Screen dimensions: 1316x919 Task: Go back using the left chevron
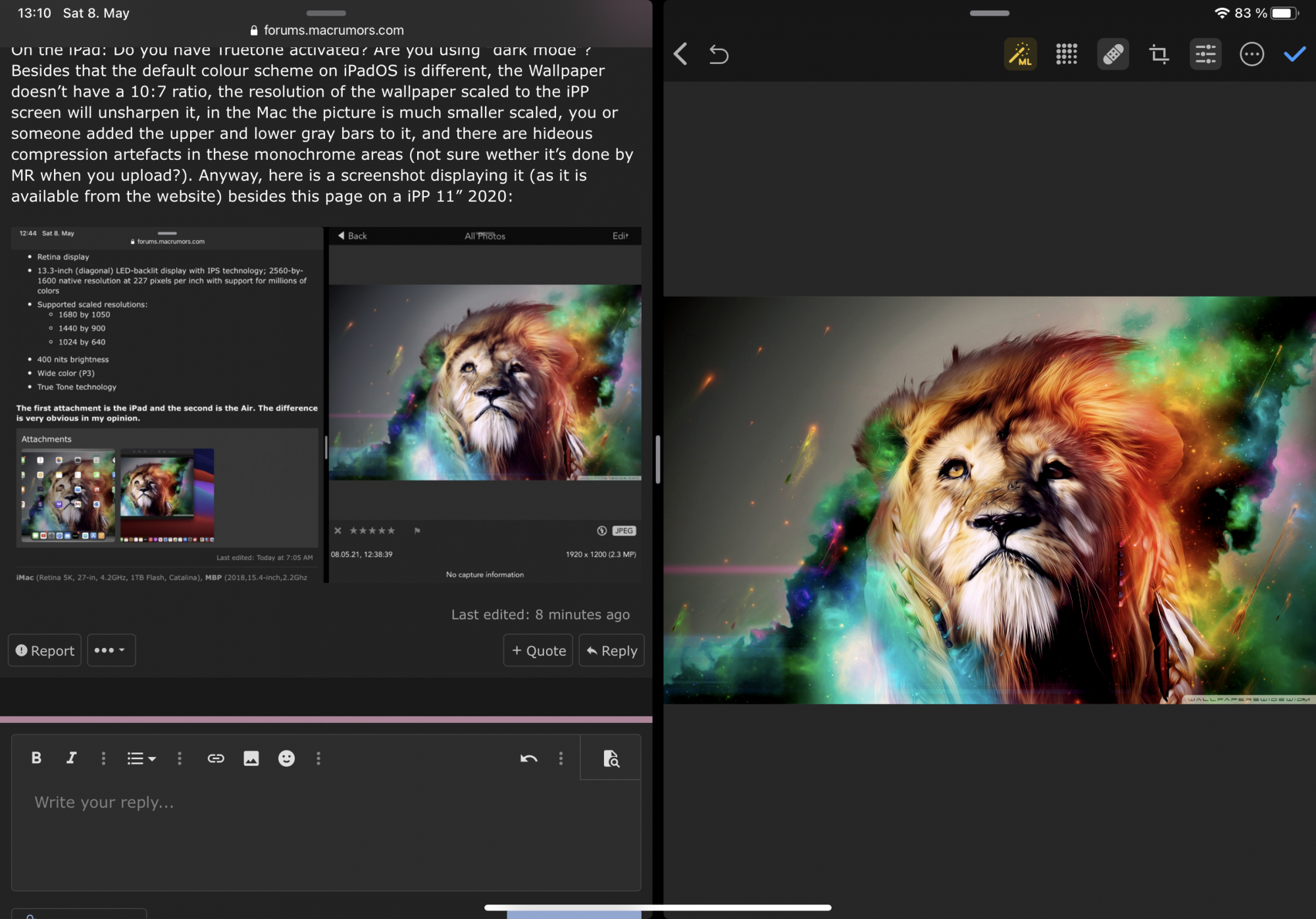681,54
